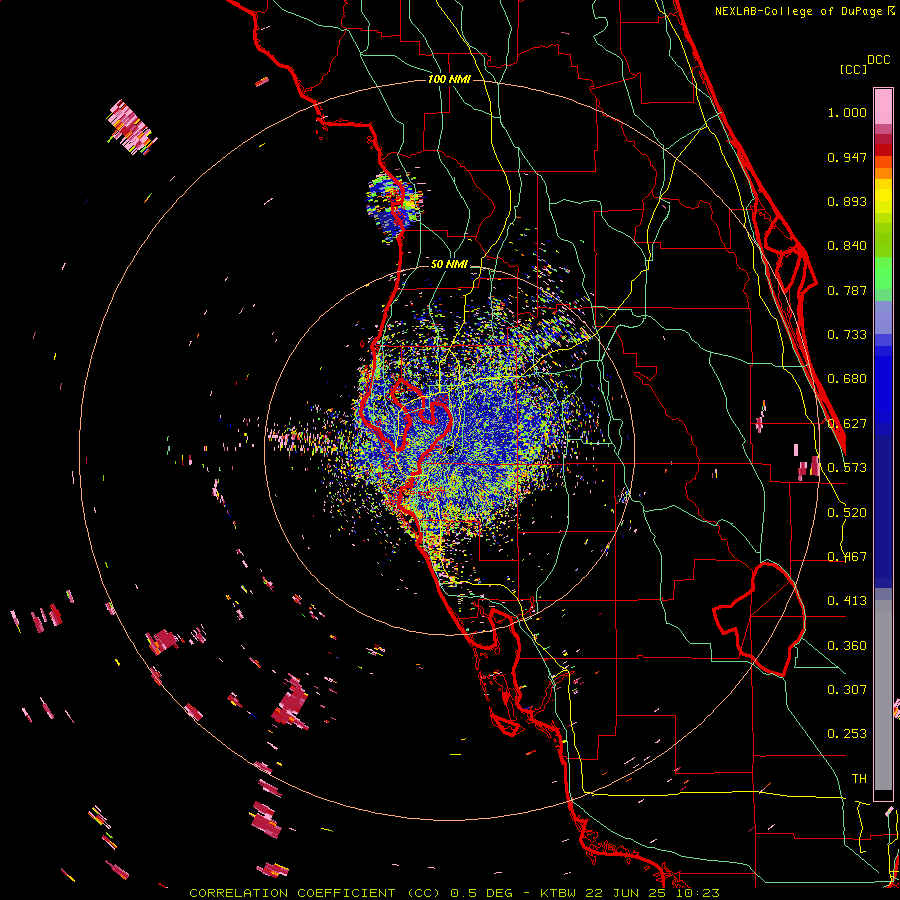The height and width of the screenshot is (900, 900).
Task: Click the gray bottom segment of color bar
Action: click(x=883, y=695)
